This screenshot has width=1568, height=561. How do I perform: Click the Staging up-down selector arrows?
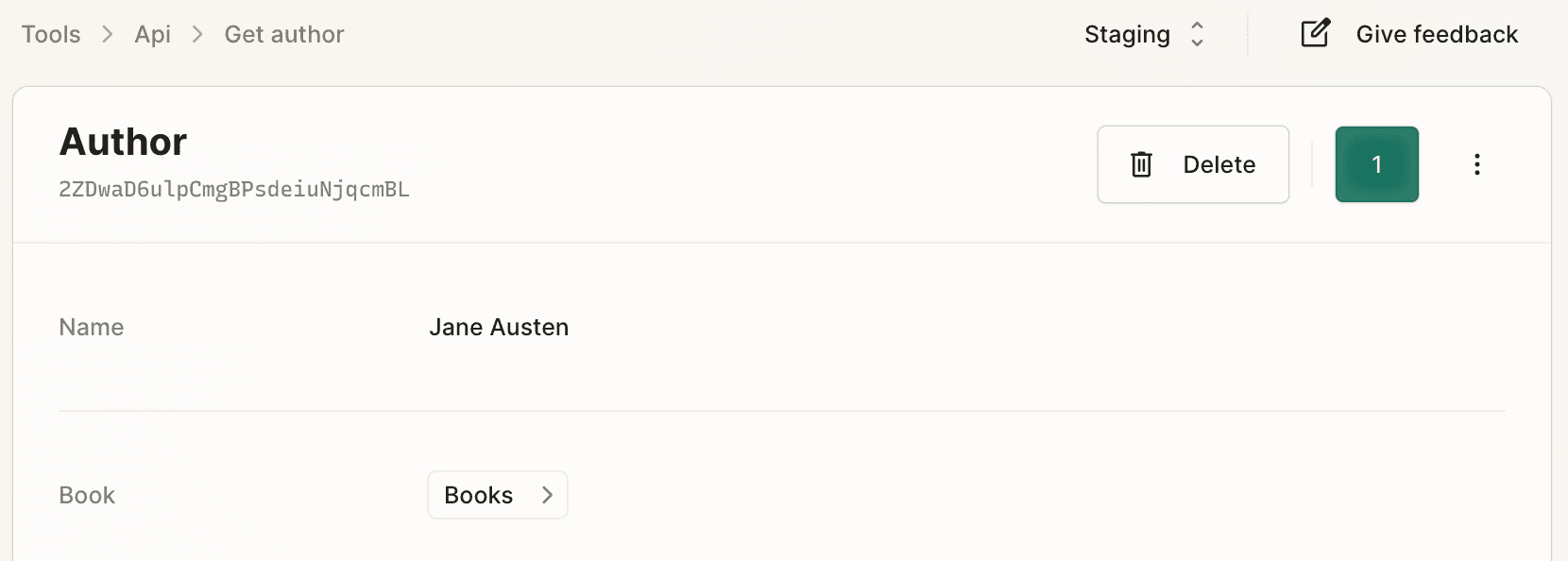point(1197,34)
